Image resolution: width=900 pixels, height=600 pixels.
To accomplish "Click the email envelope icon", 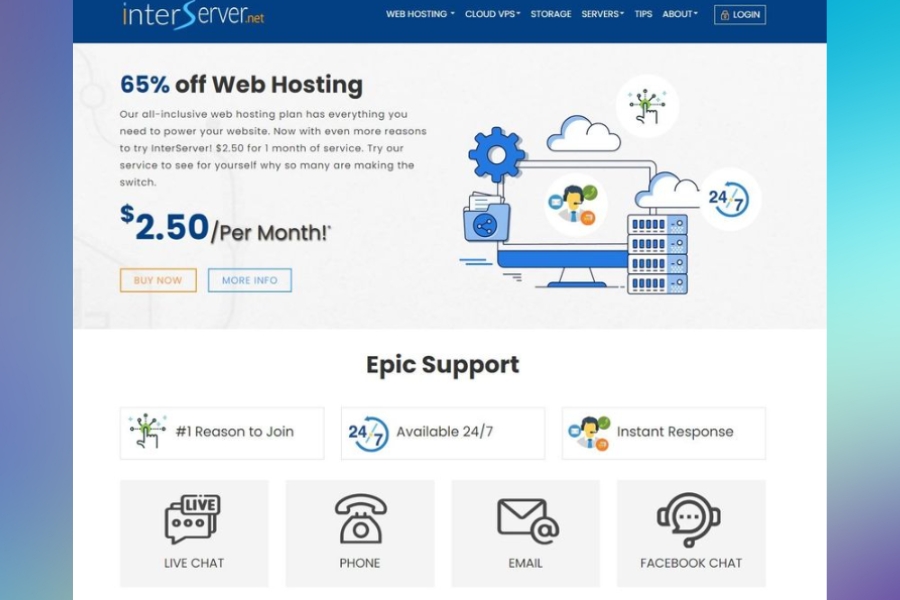I will click(527, 520).
